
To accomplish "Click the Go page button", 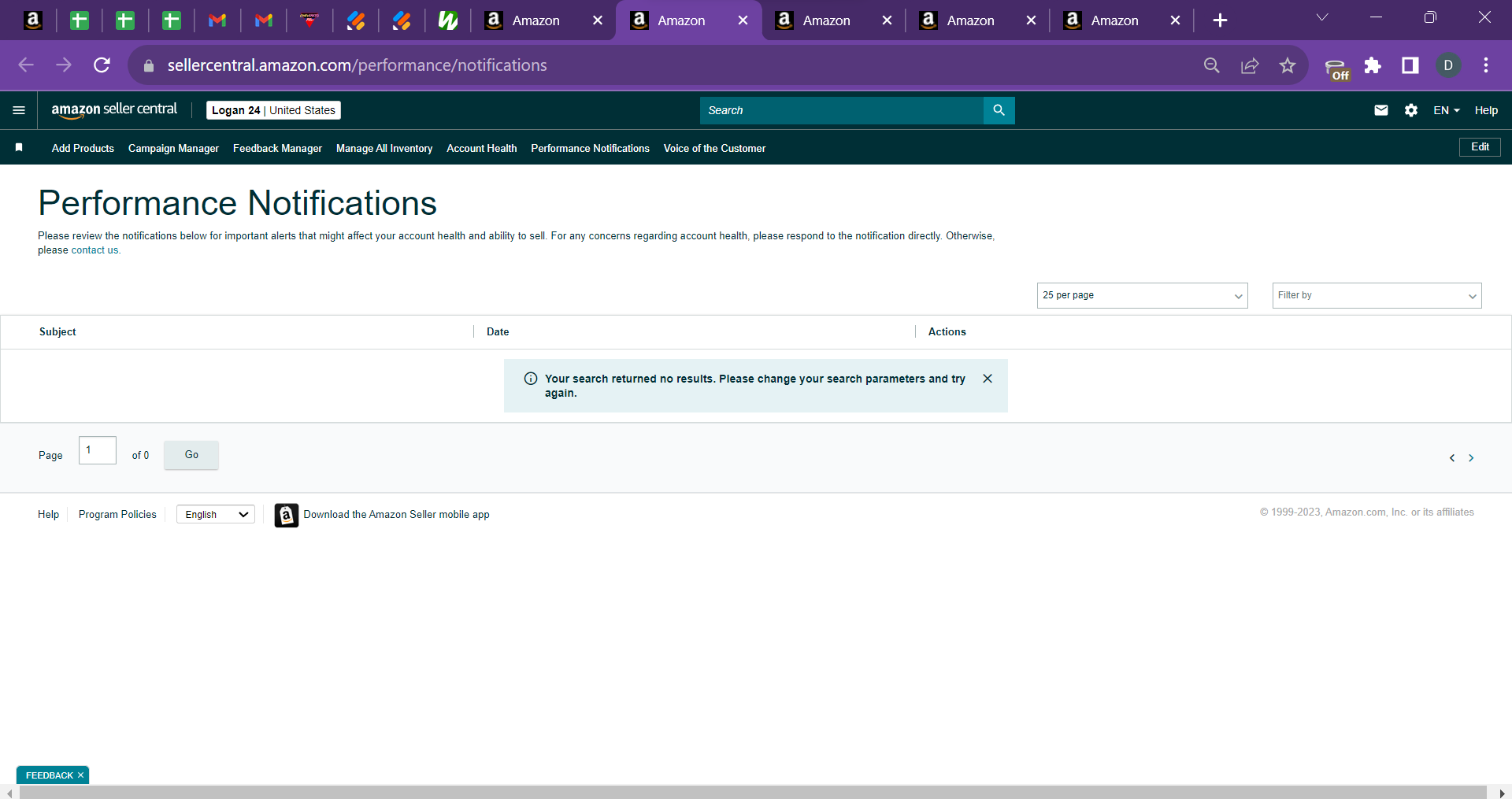I will tap(191, 455).
